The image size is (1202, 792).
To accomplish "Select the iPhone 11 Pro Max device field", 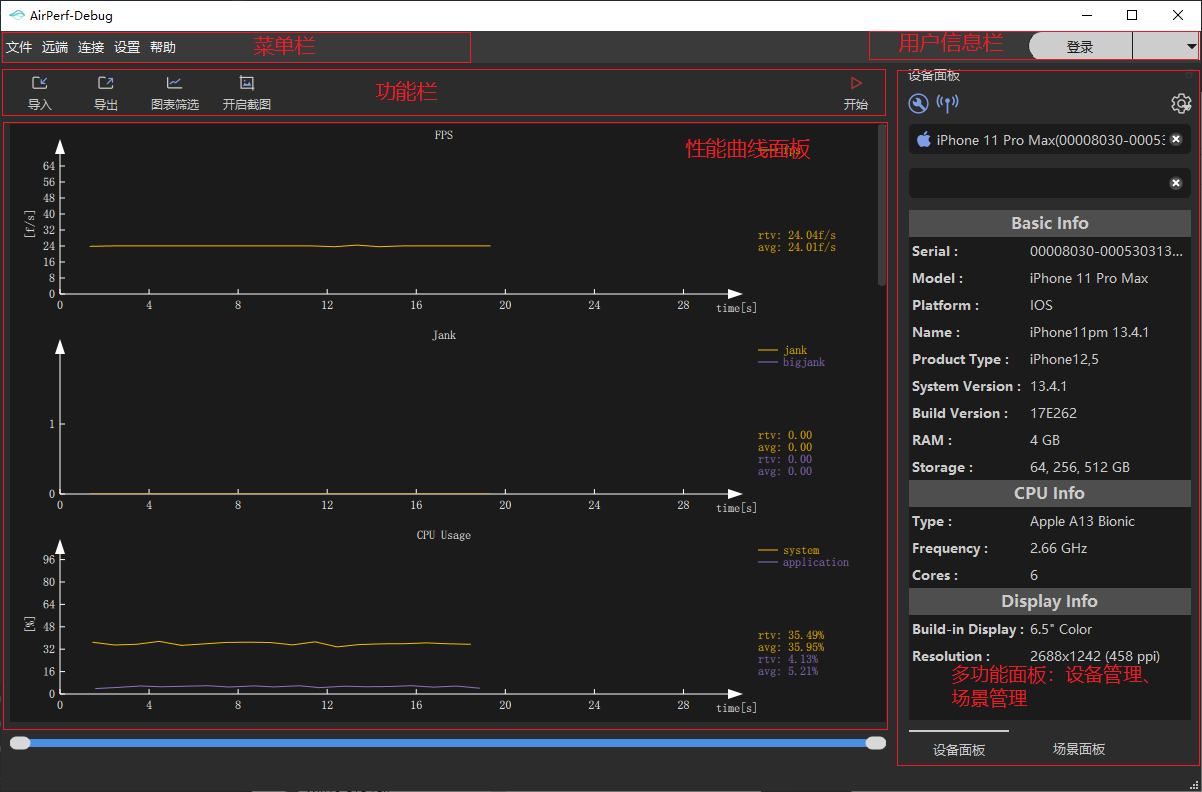I will coord(1049,140).
